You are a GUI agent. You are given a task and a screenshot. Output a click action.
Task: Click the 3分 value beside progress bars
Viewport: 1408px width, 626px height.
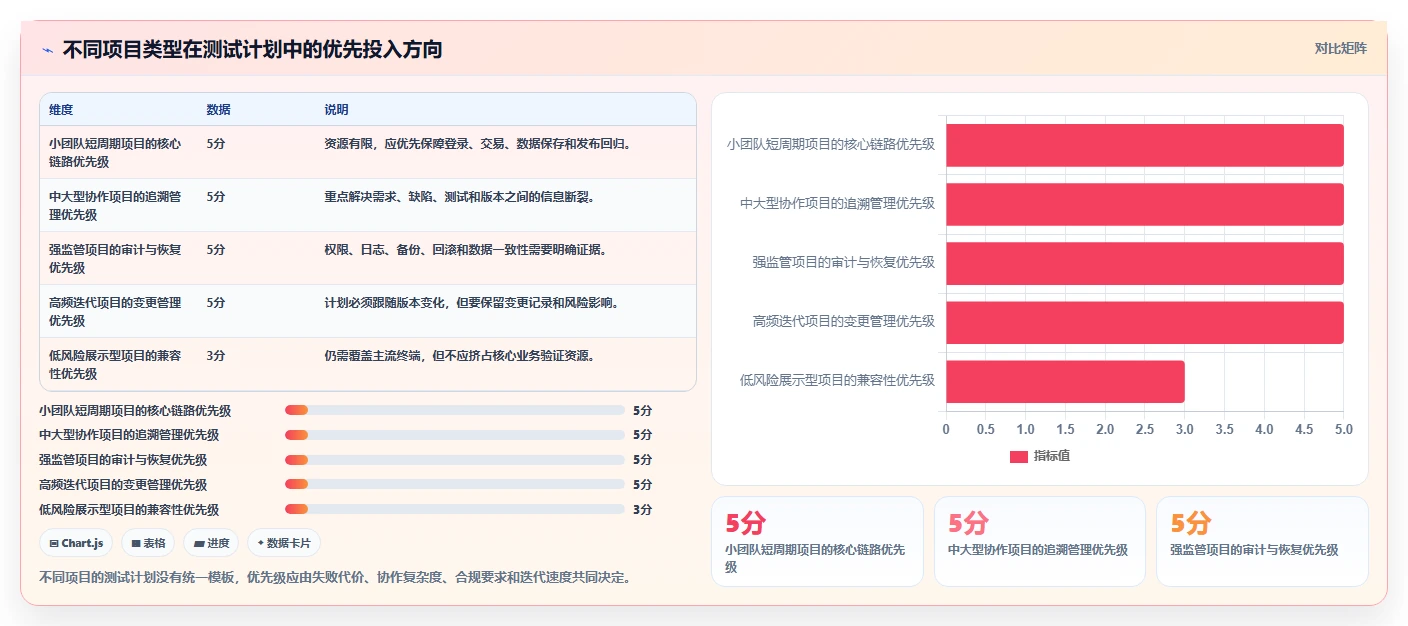[x=642, y=509]
